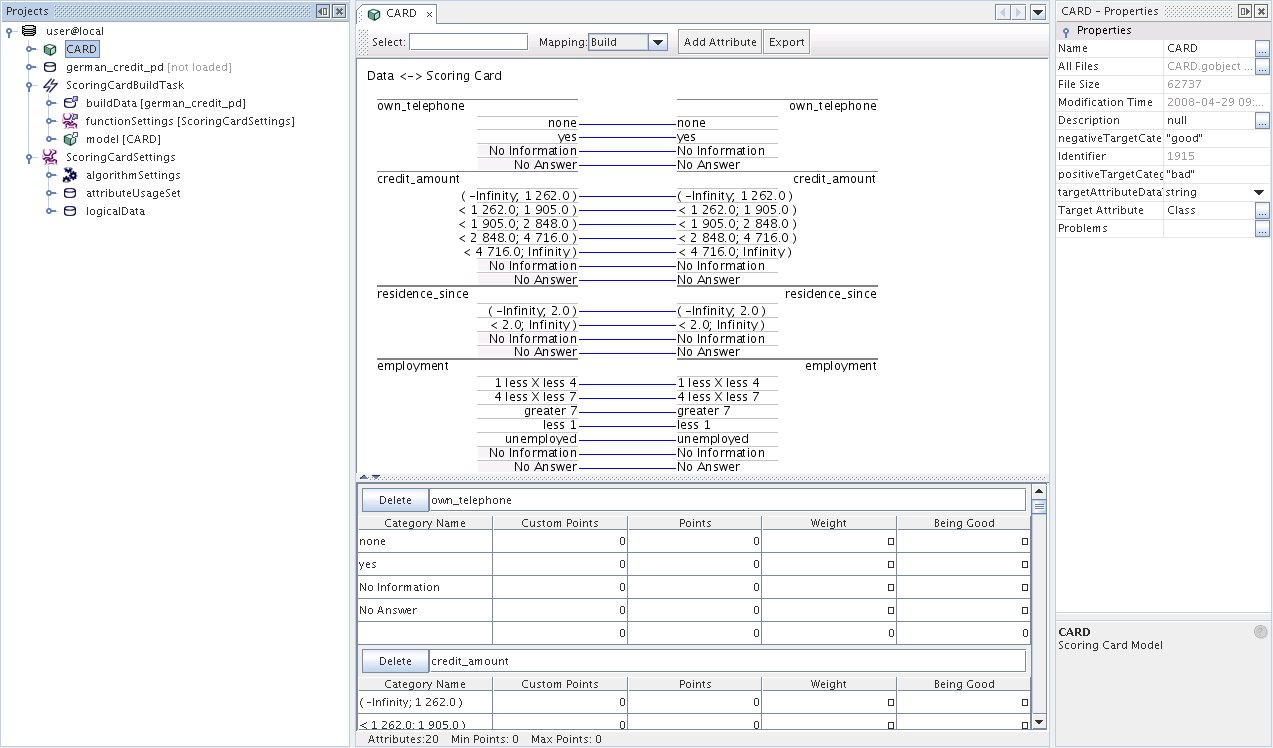This screenshot has height=748, width=1273.
Task: Click the own_telephone attribute name field
Action: click(x=727, y=500)
